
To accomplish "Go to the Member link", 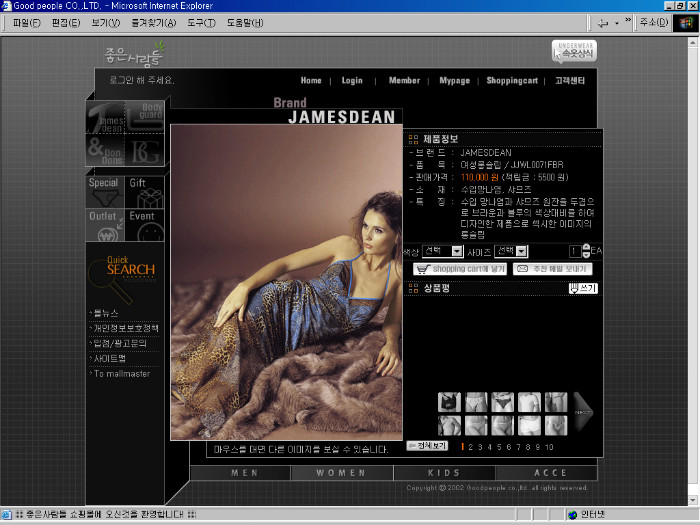I will [404, 80].
